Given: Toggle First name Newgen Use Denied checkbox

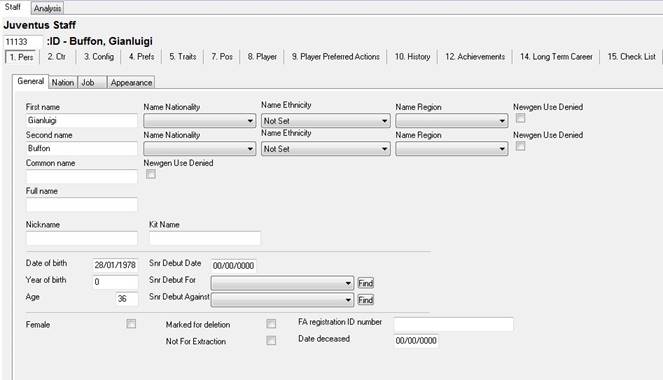Looking at the screenshot, I should [521, 118].
